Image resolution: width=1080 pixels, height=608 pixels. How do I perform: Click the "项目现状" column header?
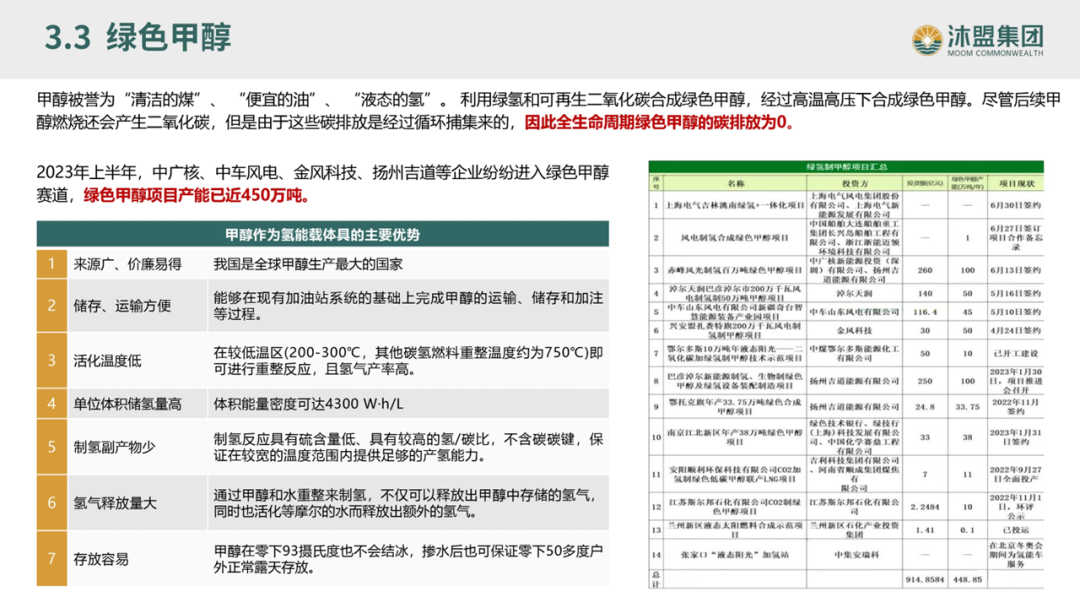pyautogui.click(x=1016, y=184)
